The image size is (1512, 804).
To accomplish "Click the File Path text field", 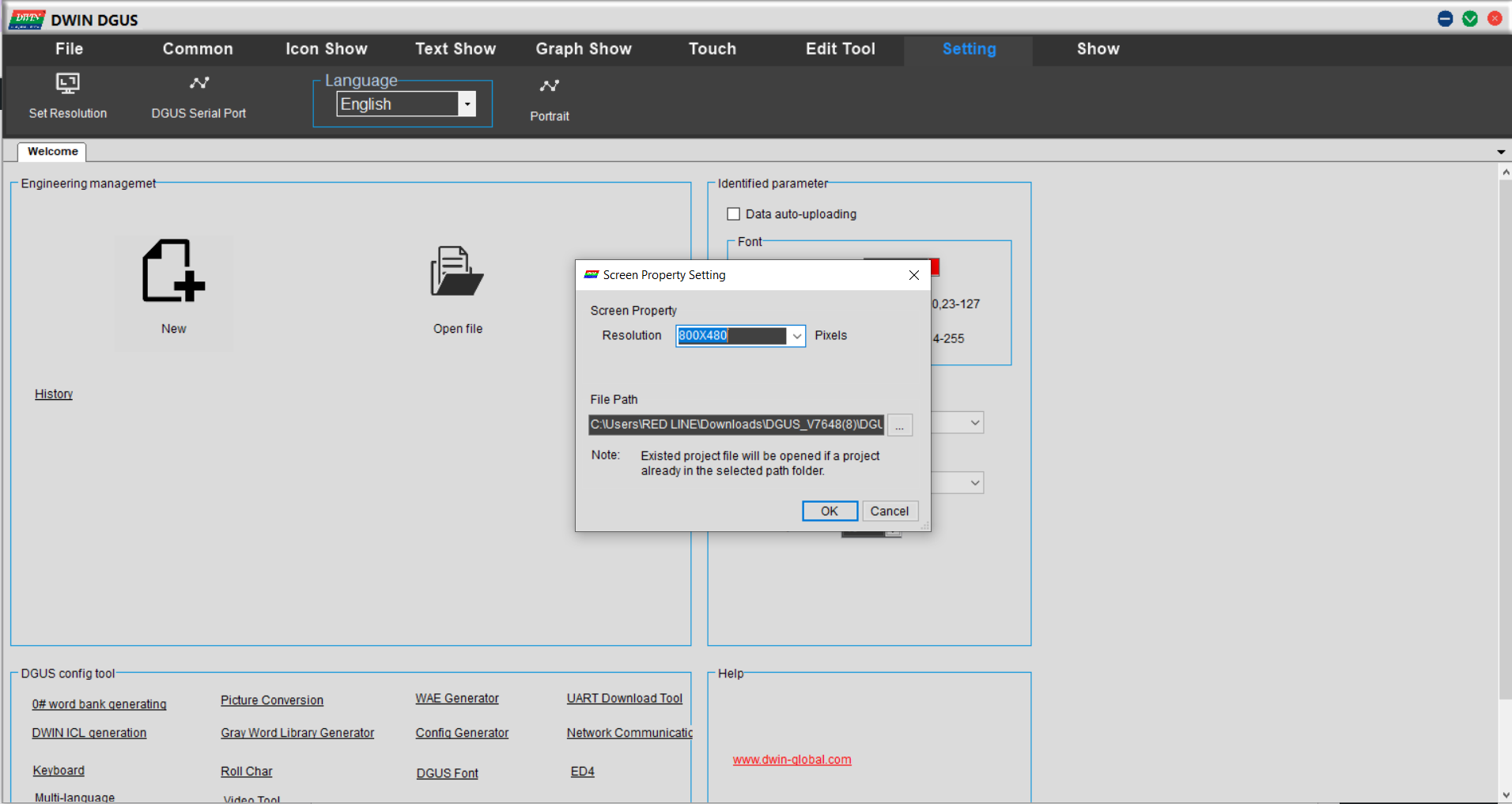I will click(735, 425).
